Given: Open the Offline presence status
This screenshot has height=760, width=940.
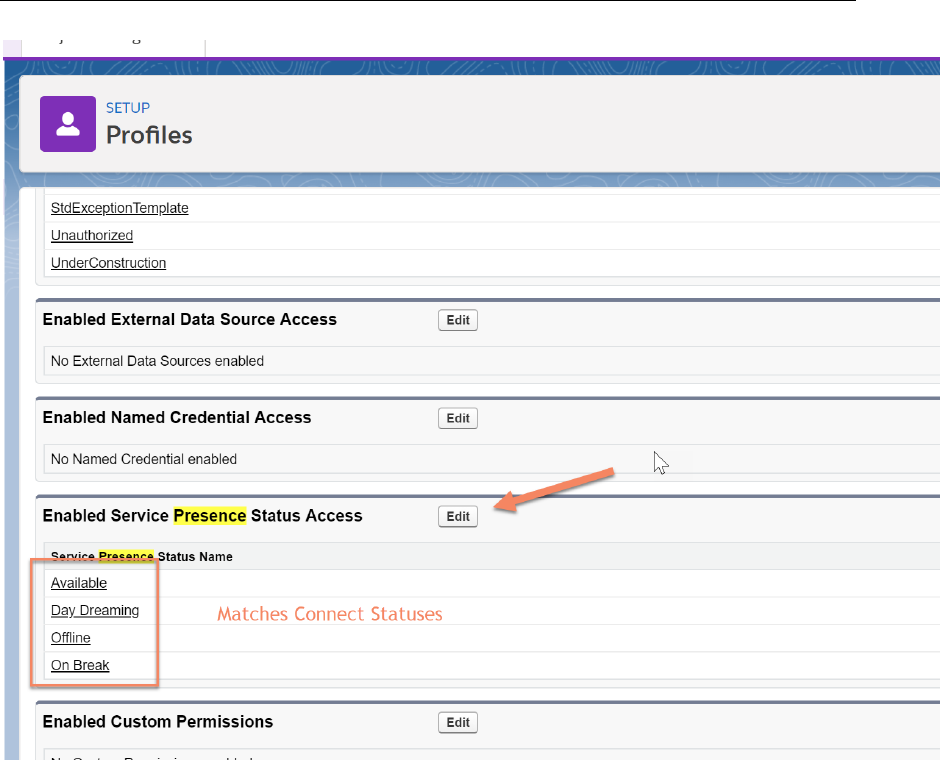Looking at the screenshot, I should (x=71, y=638).
